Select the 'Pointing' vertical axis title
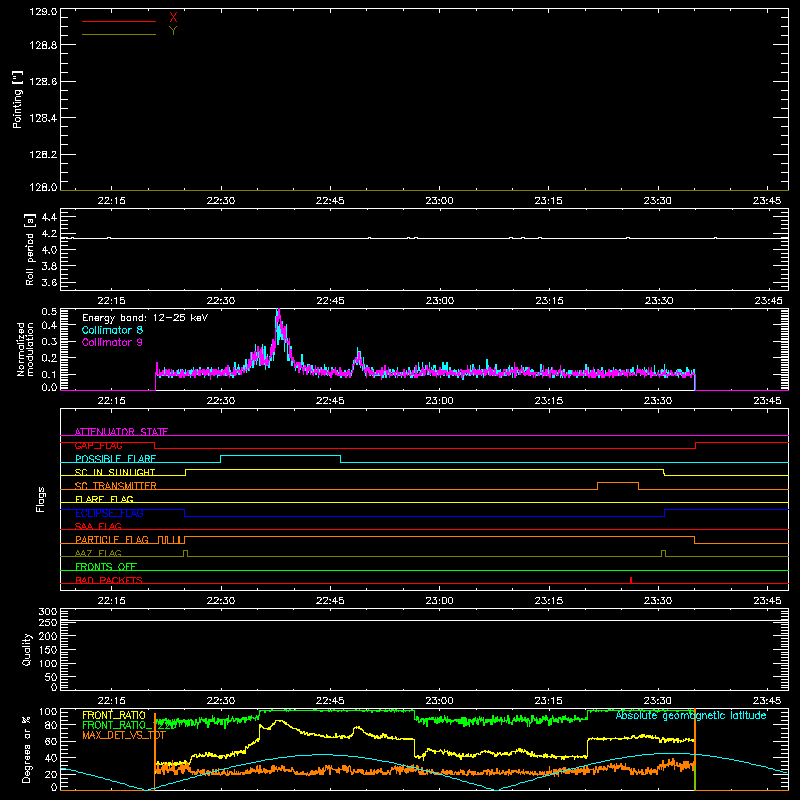The height and width of the screenshot is (800, 800). point(18,100)
